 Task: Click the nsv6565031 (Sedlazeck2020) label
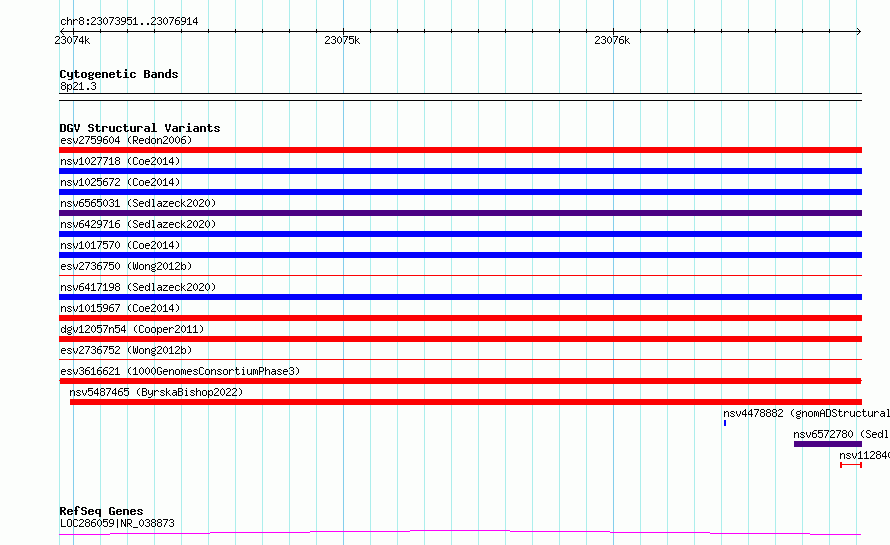tap(138, 203)
